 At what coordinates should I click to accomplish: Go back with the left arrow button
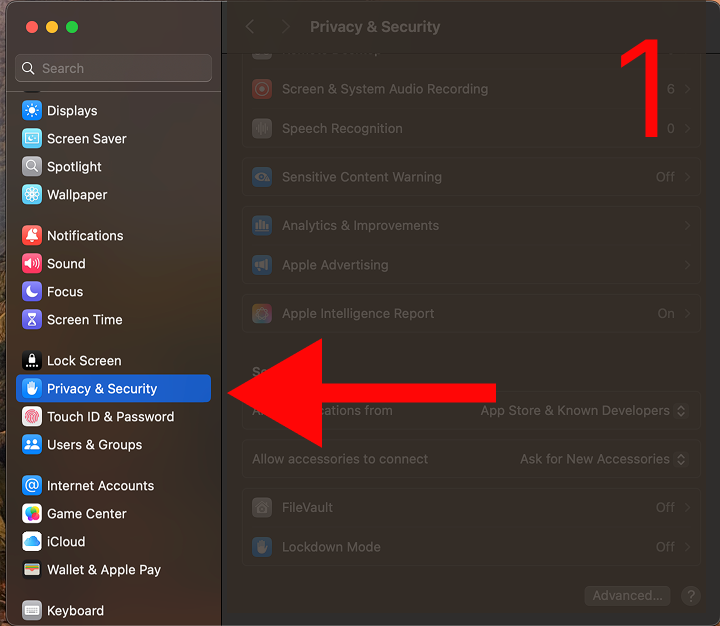coord(250,27)
